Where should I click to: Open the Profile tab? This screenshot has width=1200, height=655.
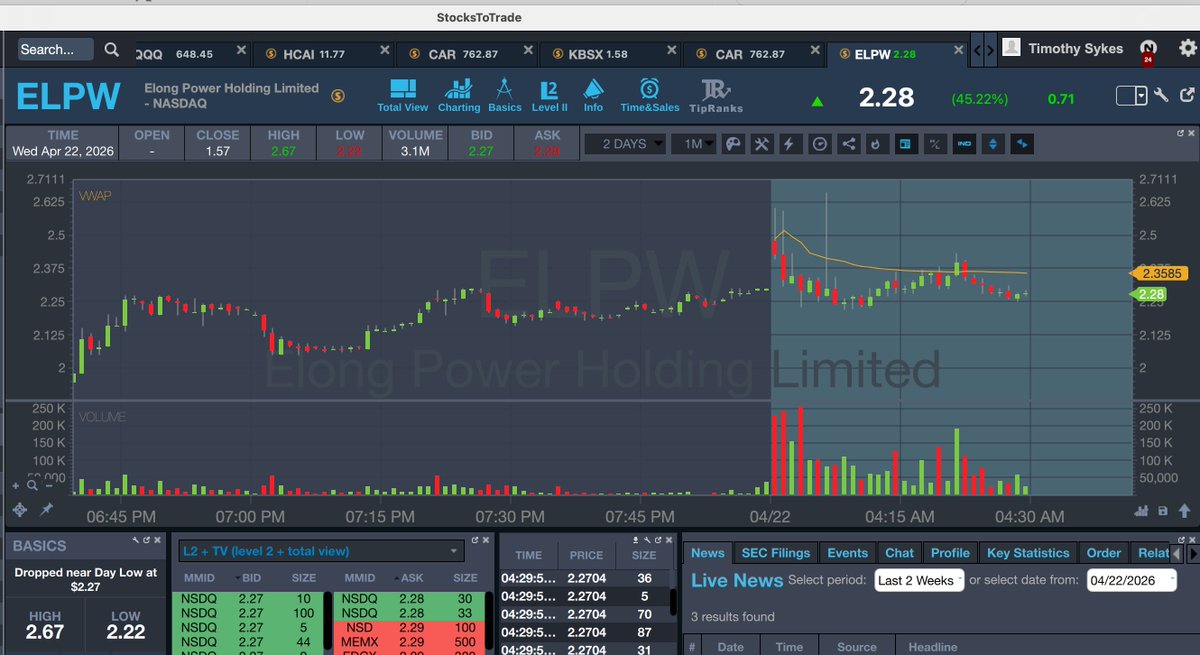click(x=950, y=553)
